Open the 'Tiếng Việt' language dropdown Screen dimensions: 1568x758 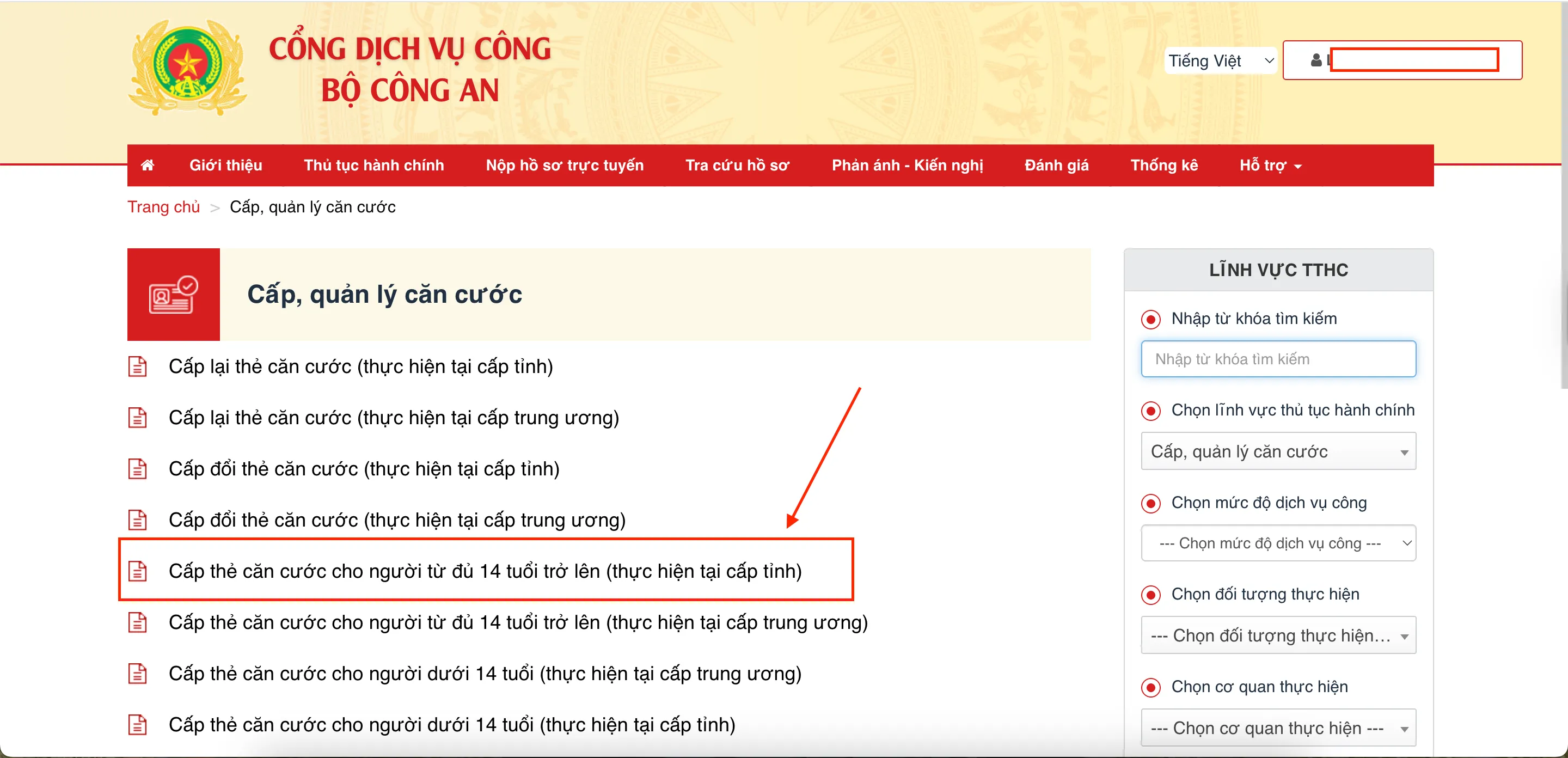(x=1220, y=60)
